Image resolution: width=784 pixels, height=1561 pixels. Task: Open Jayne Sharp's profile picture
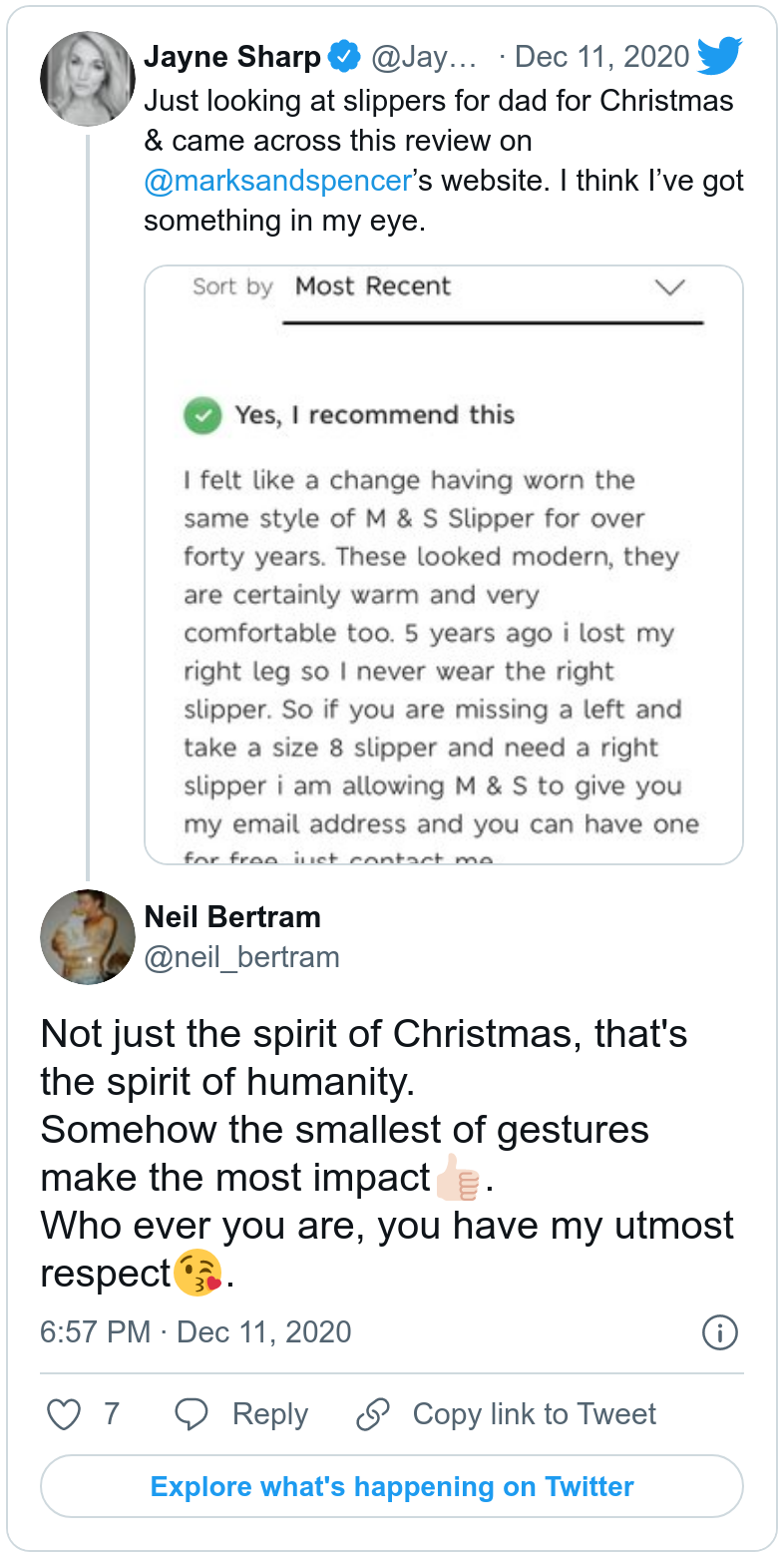[x=87, y=79]
